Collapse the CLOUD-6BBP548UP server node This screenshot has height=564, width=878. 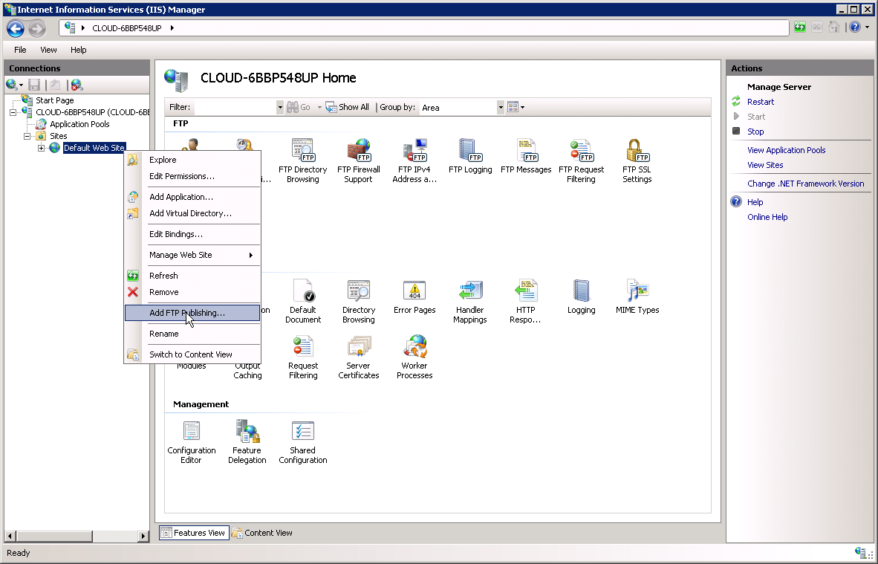pos(13,112)
